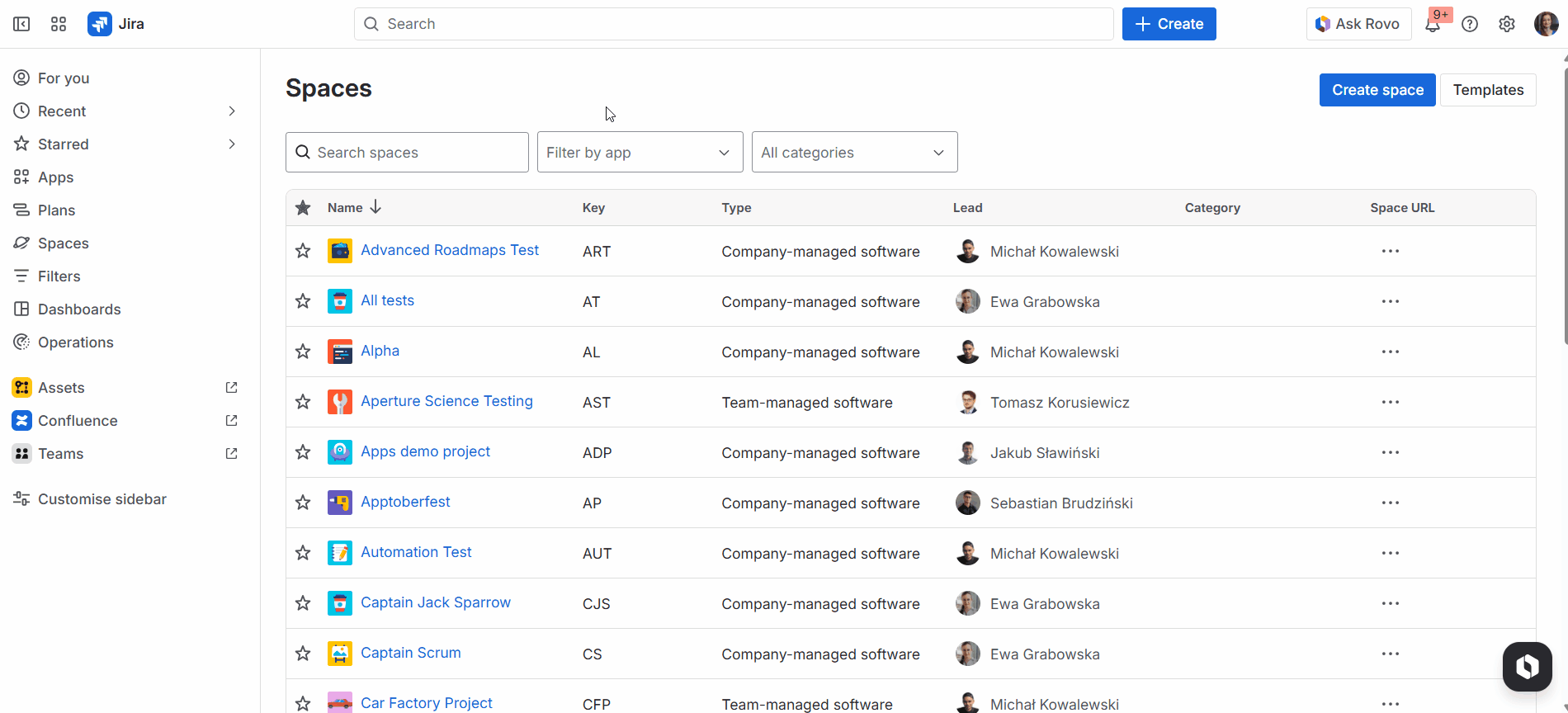Click lead Tomasz Korusiewicz
1568x713 pixels.
click(1060, 403)
